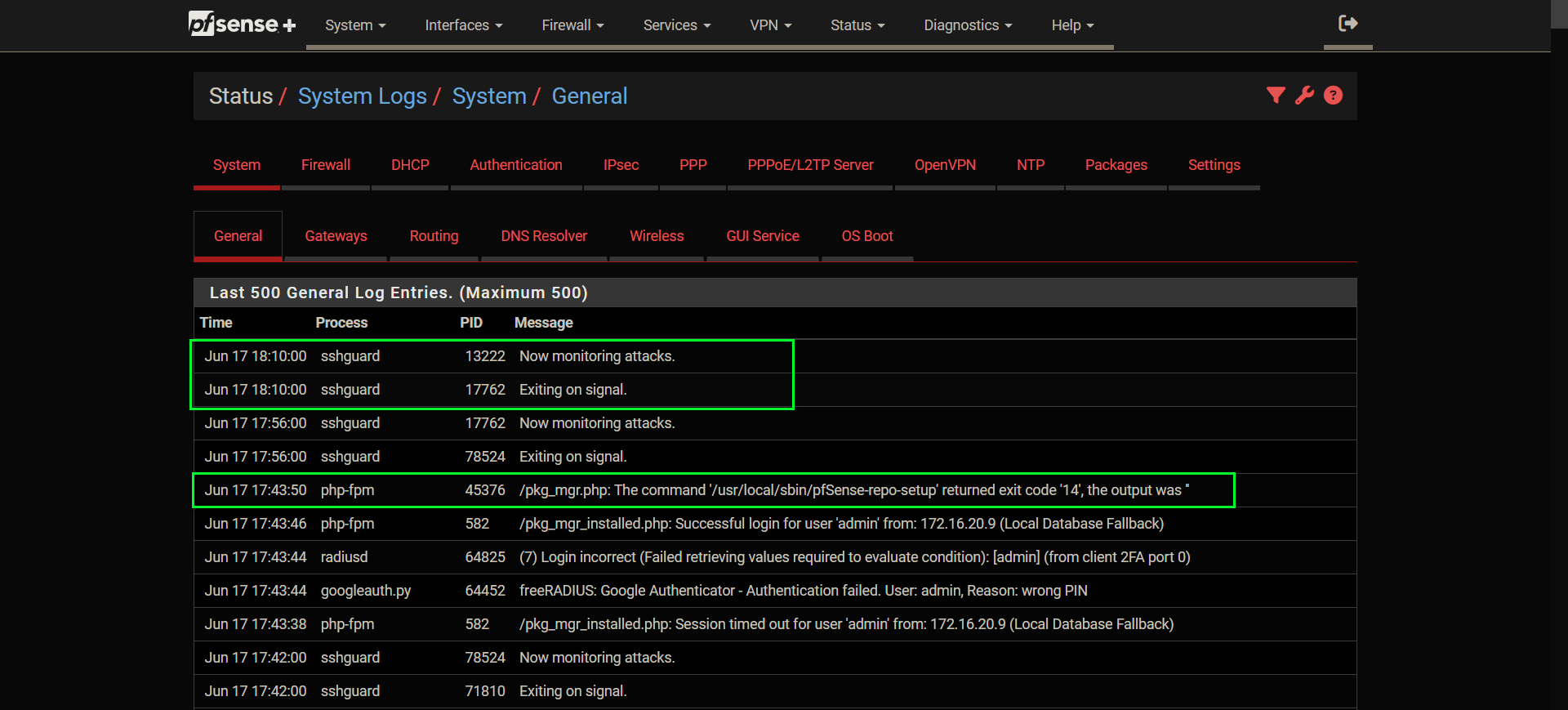
Task: Switch to the Firewall log tab
Action: (x=326, y=165)
